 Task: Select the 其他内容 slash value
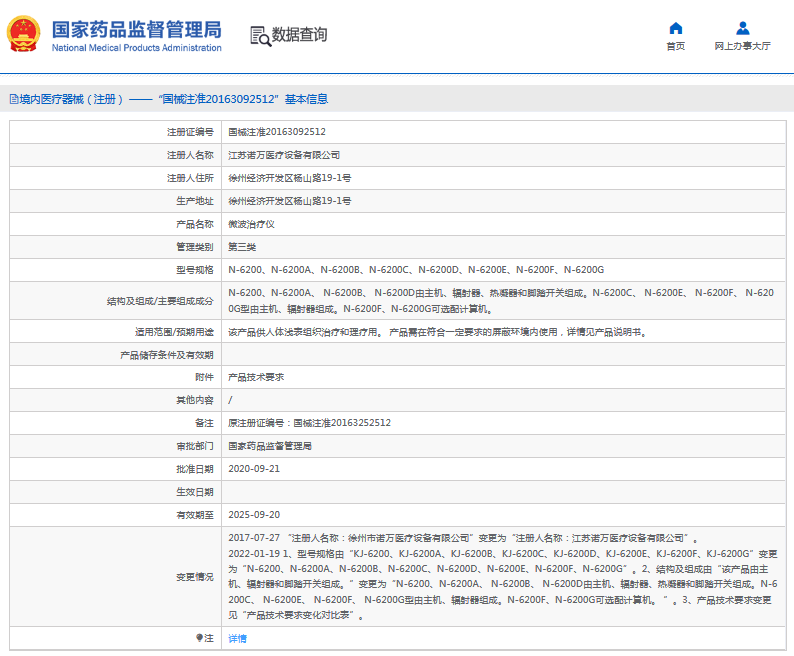230,400
